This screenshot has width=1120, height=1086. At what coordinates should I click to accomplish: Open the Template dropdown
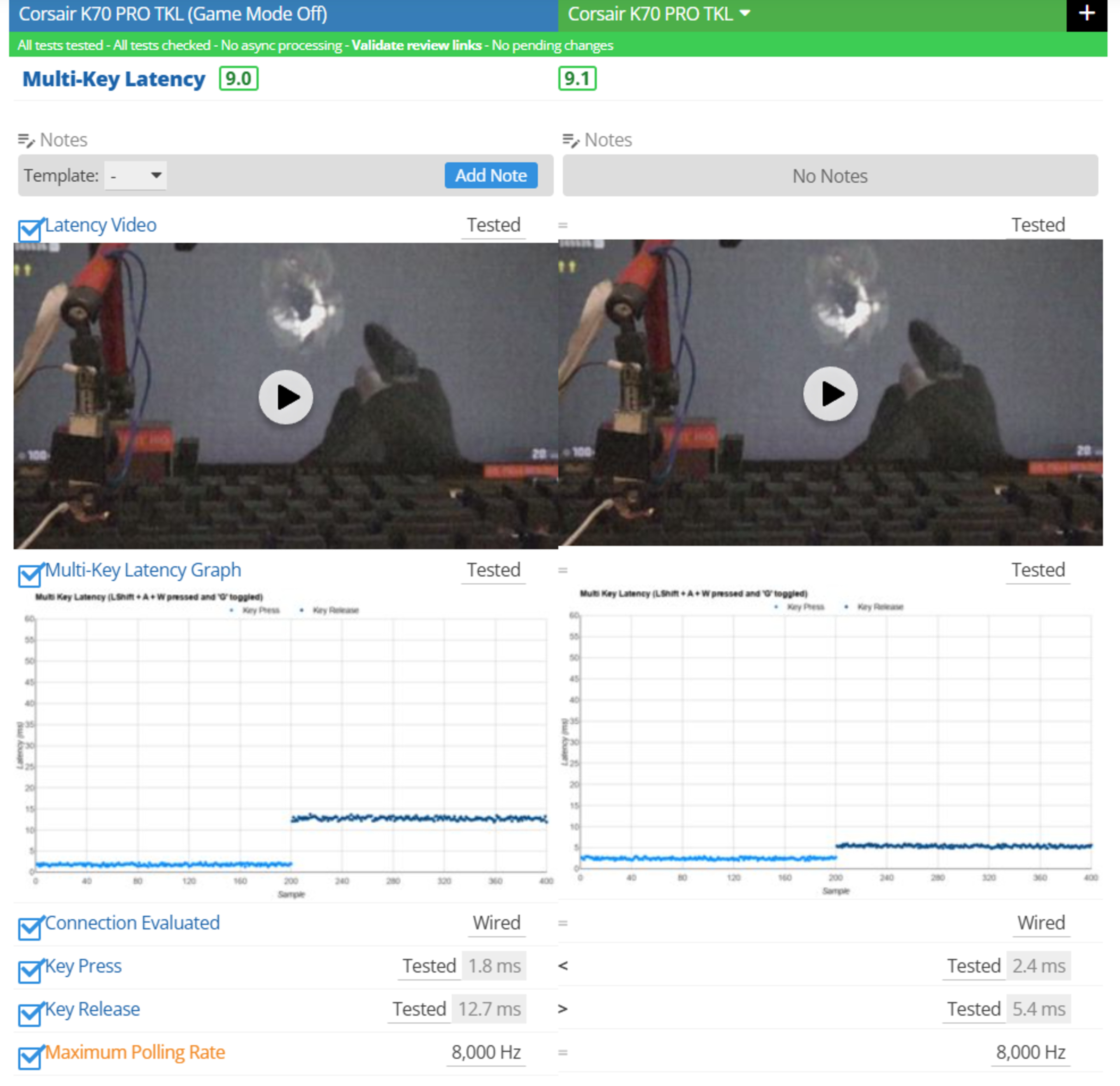[x=135, y=176]
